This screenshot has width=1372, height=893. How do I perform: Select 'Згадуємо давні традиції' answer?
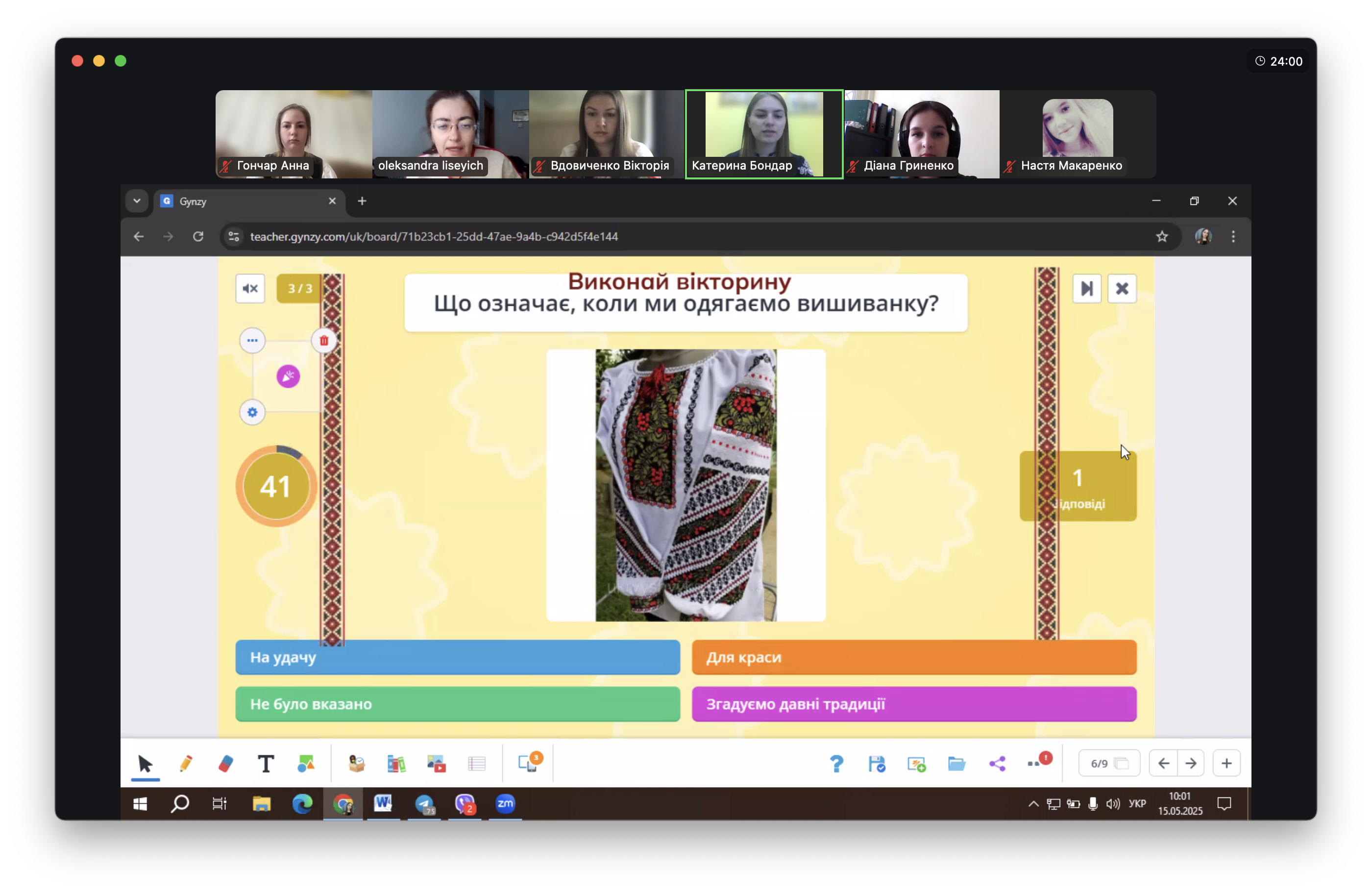pyautogui.click(x=914, y=704)
